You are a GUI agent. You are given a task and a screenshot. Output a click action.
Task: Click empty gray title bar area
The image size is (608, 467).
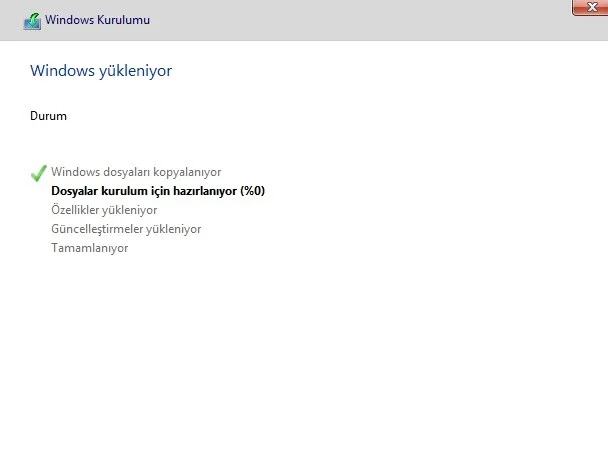pyautogui.click(x=350, y=20)
